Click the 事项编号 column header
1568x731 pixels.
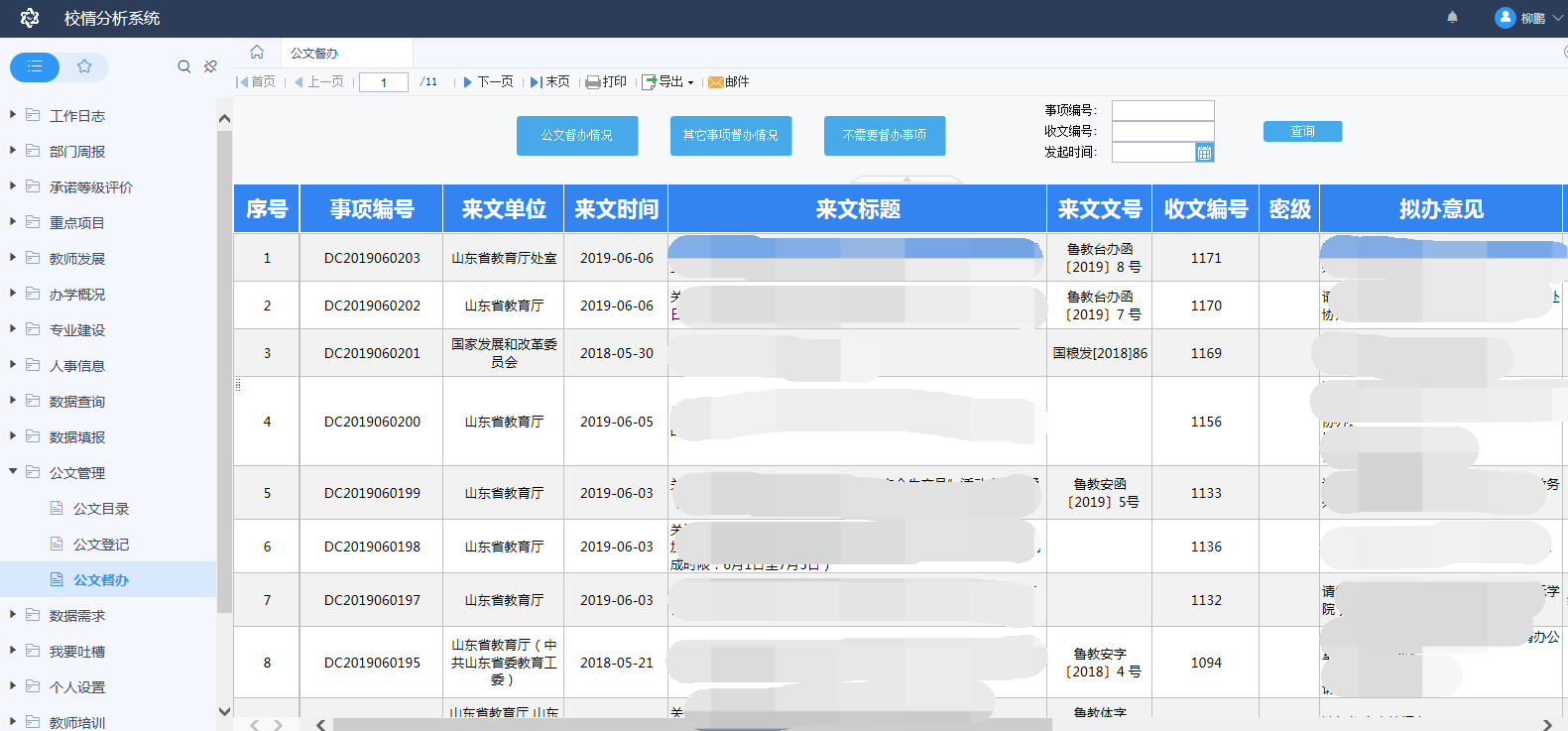click(x=372, y=209)
